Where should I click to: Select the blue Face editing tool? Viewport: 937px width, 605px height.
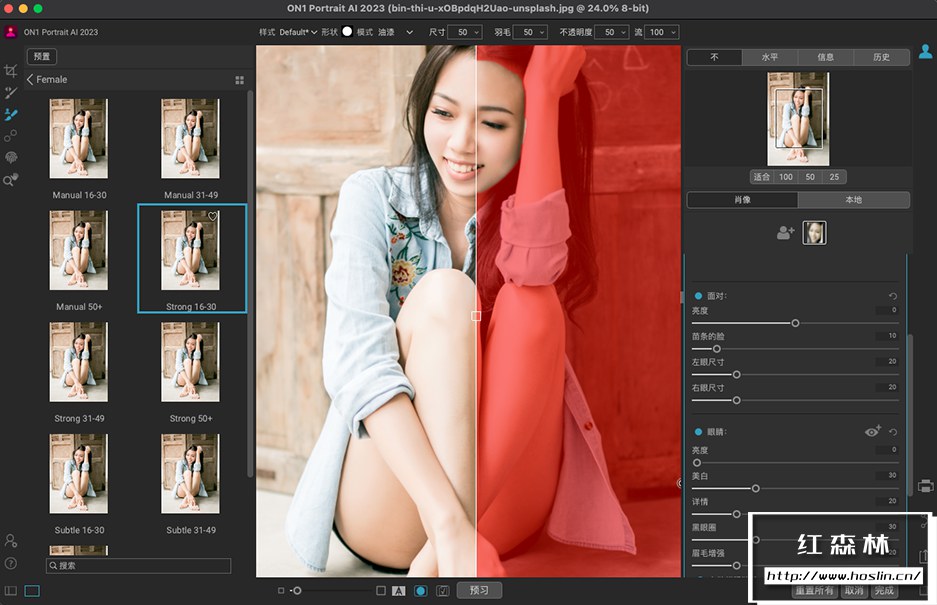pos(10,114)
